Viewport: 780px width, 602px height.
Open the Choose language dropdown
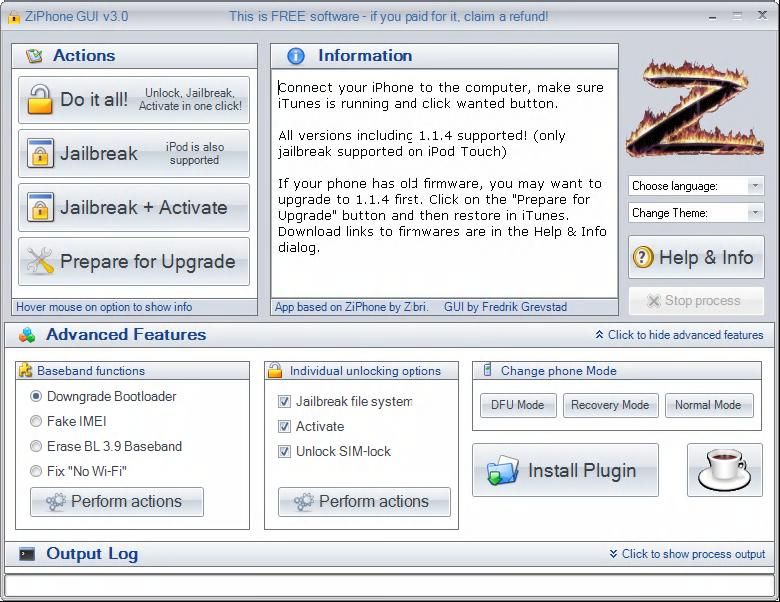(696, 186)
